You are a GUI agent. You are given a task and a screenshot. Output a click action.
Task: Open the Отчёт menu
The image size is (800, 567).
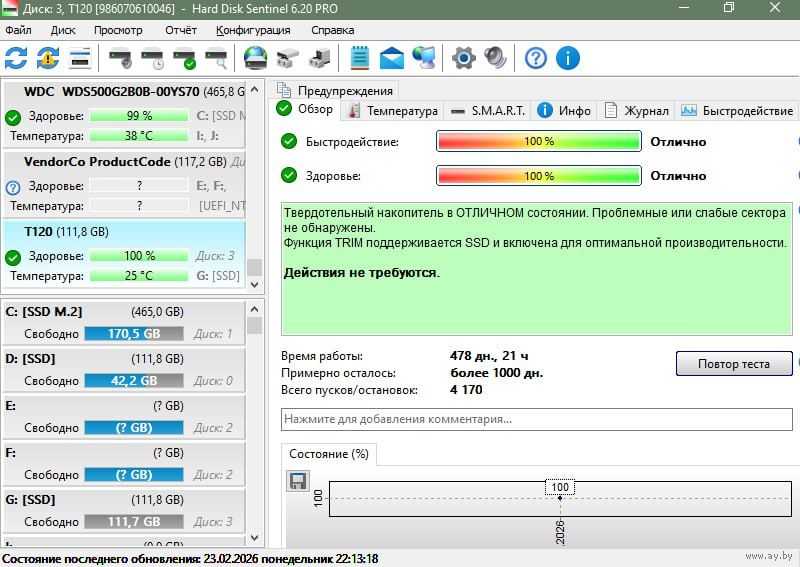pos(180,30)
